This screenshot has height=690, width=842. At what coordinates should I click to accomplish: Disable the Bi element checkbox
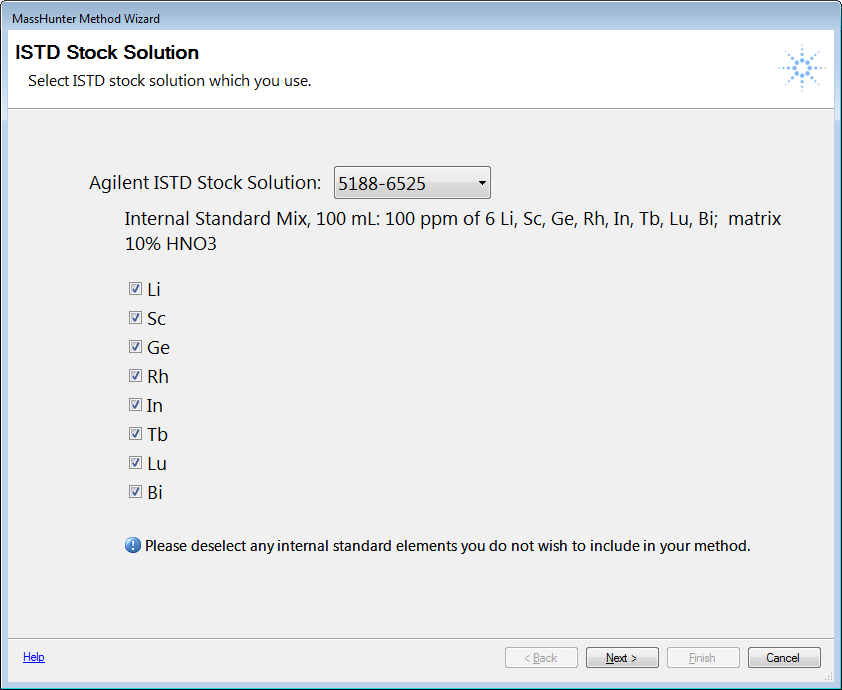coord(135,492)
